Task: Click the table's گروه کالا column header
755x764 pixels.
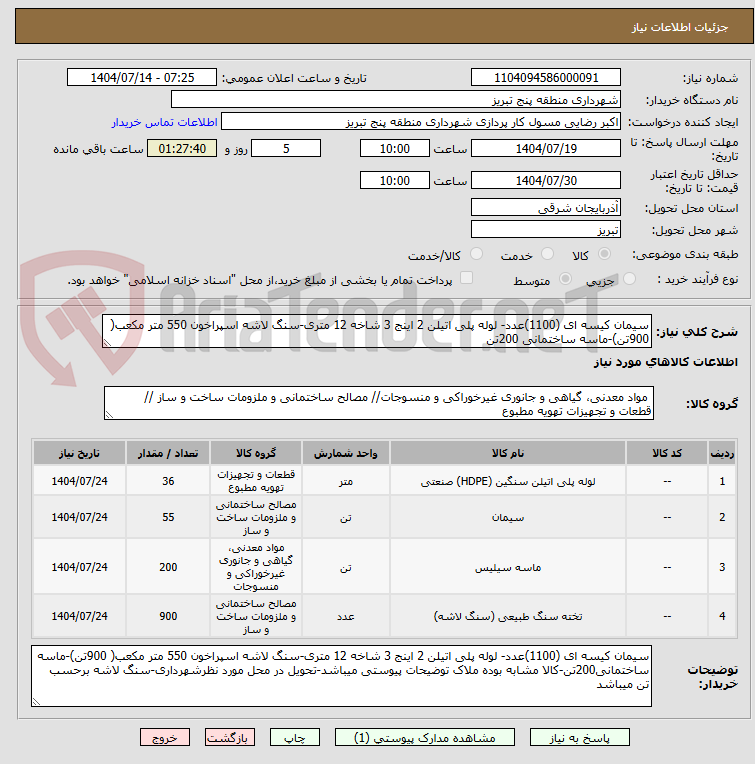Action: point(256,453)
